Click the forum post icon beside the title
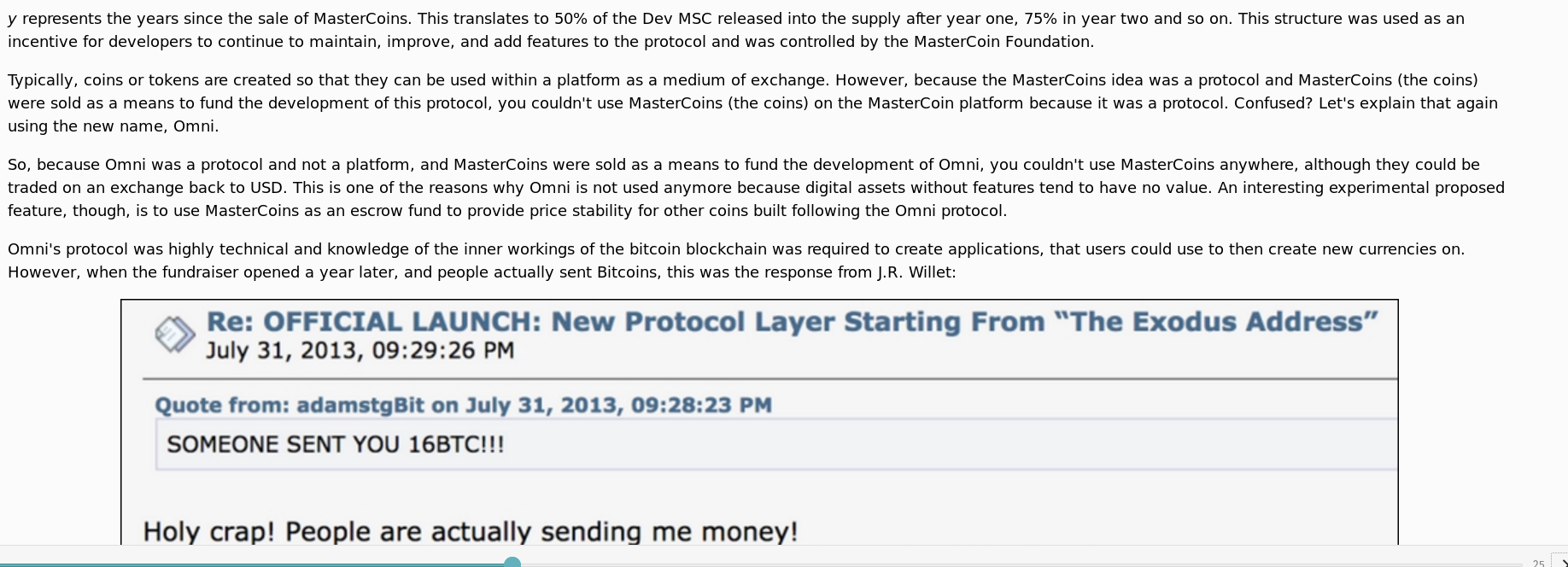Screen dimensions: 1568x567 175,334
